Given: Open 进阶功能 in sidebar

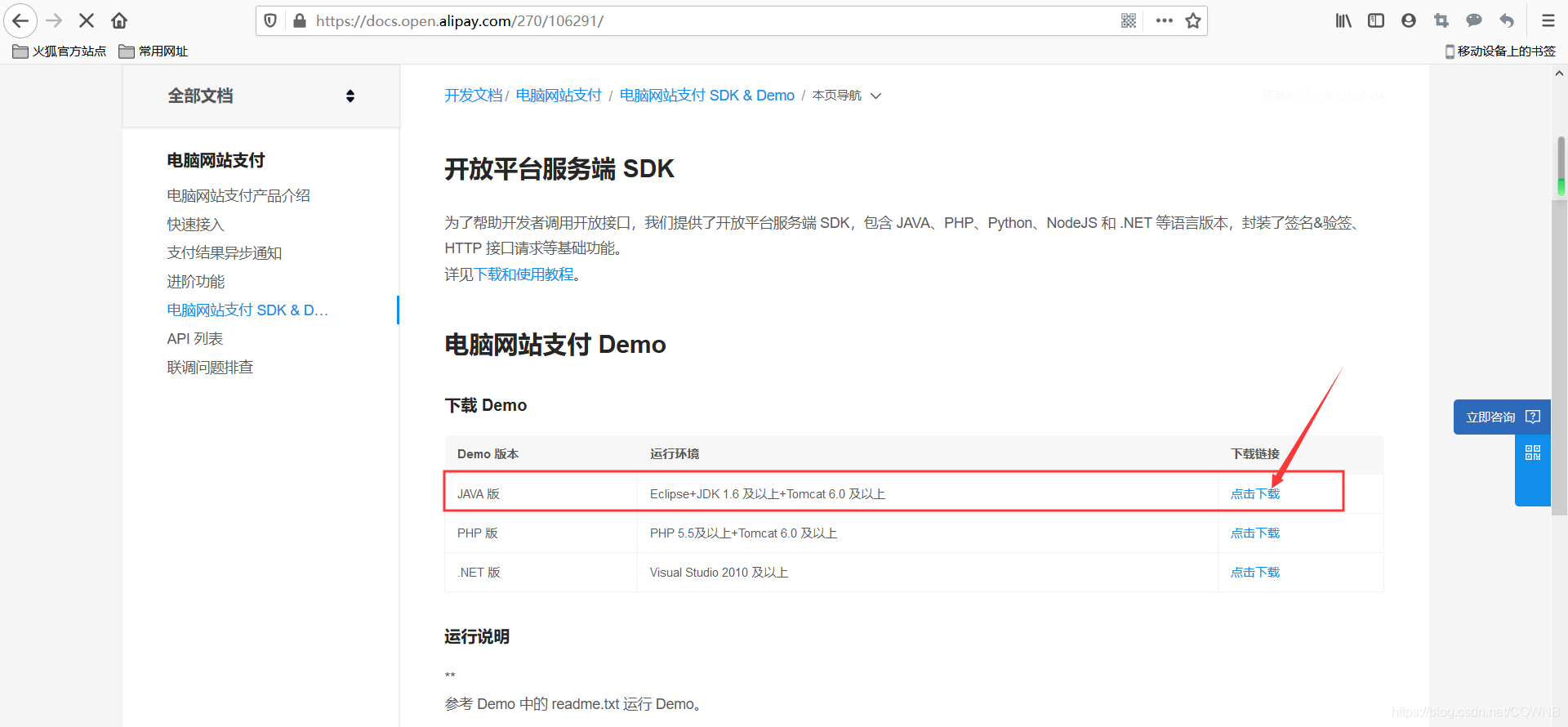Looking at the screenshot, I should [195, 282].
